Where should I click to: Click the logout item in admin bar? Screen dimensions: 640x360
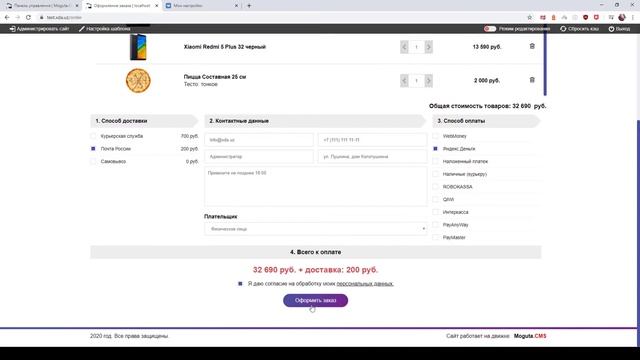[619, 29]
